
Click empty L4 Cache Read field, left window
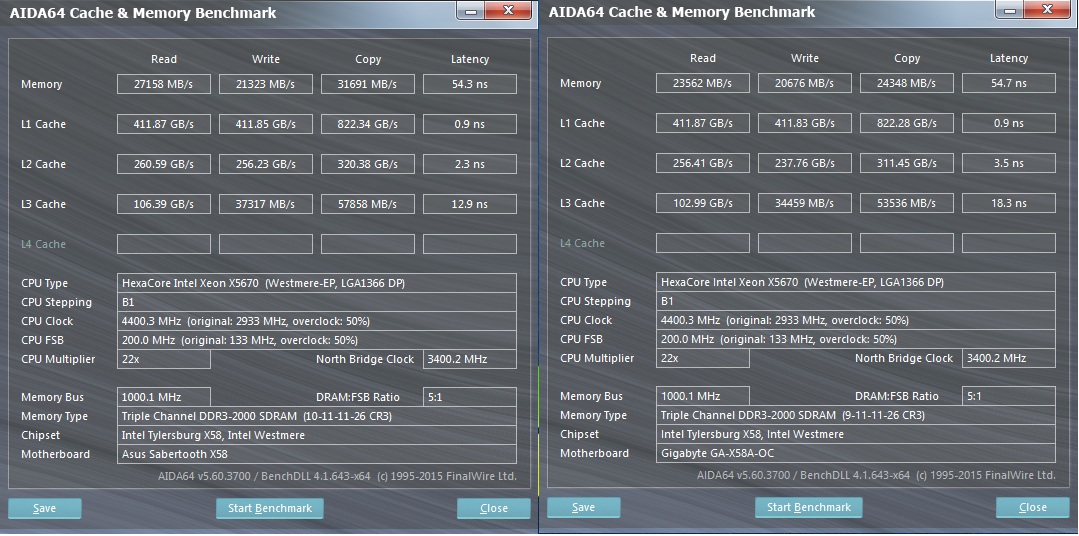tap(164, 244)
